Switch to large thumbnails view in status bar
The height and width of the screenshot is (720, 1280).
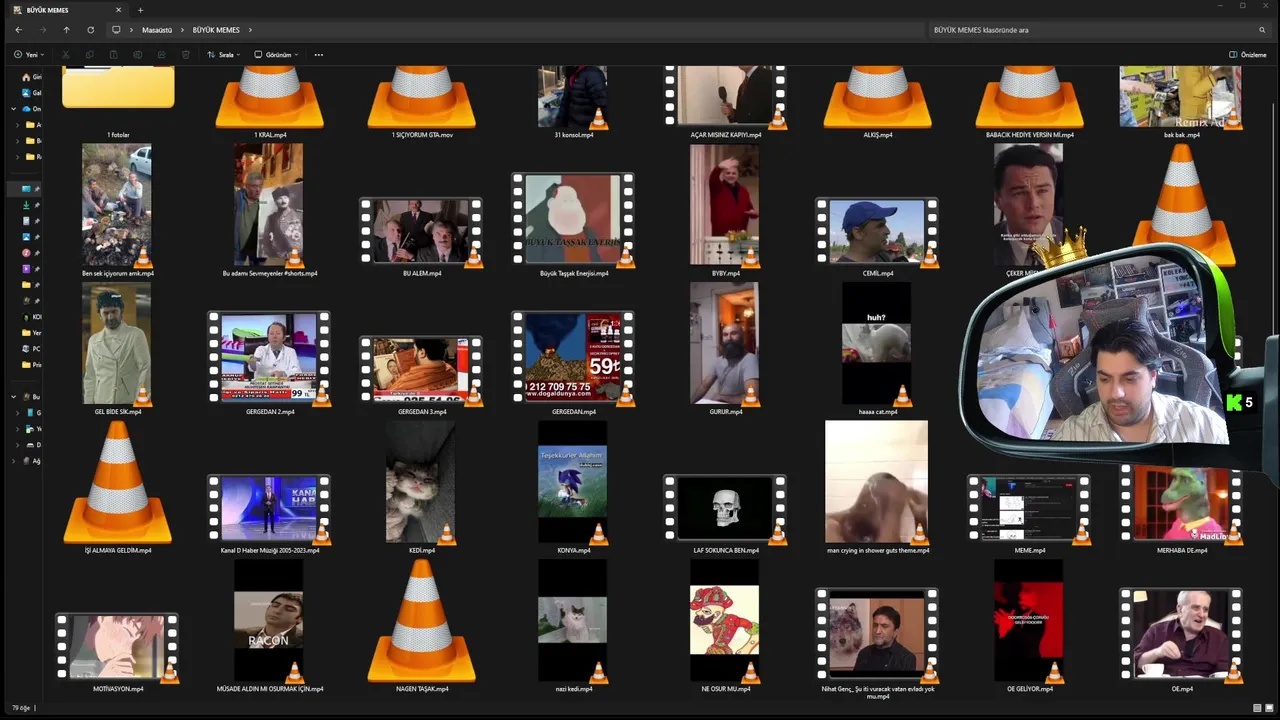pyautogui.click(x=1269, y=708)
